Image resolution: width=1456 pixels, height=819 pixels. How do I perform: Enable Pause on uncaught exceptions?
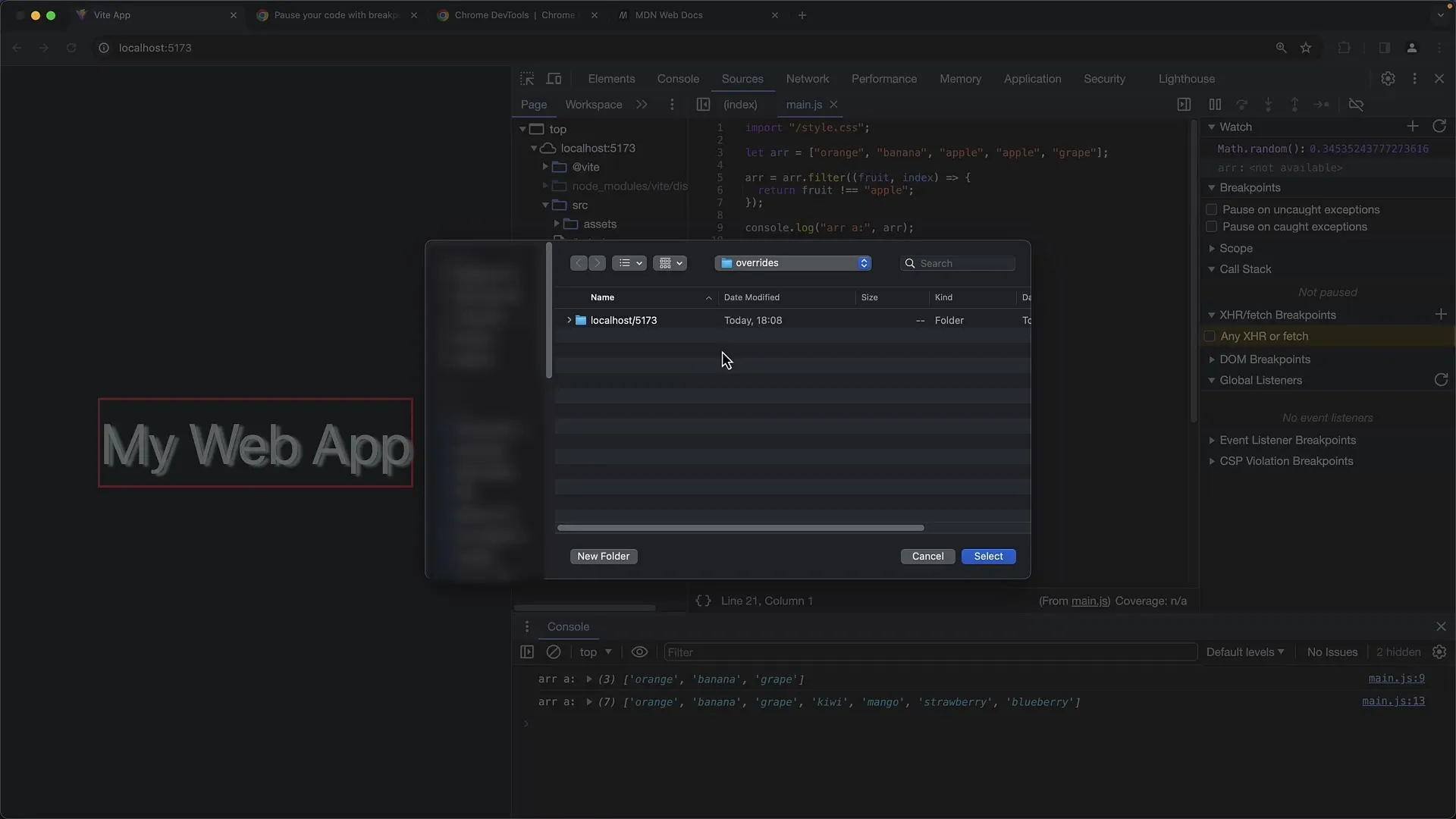pyautogui.click(x=1211, y=209)
